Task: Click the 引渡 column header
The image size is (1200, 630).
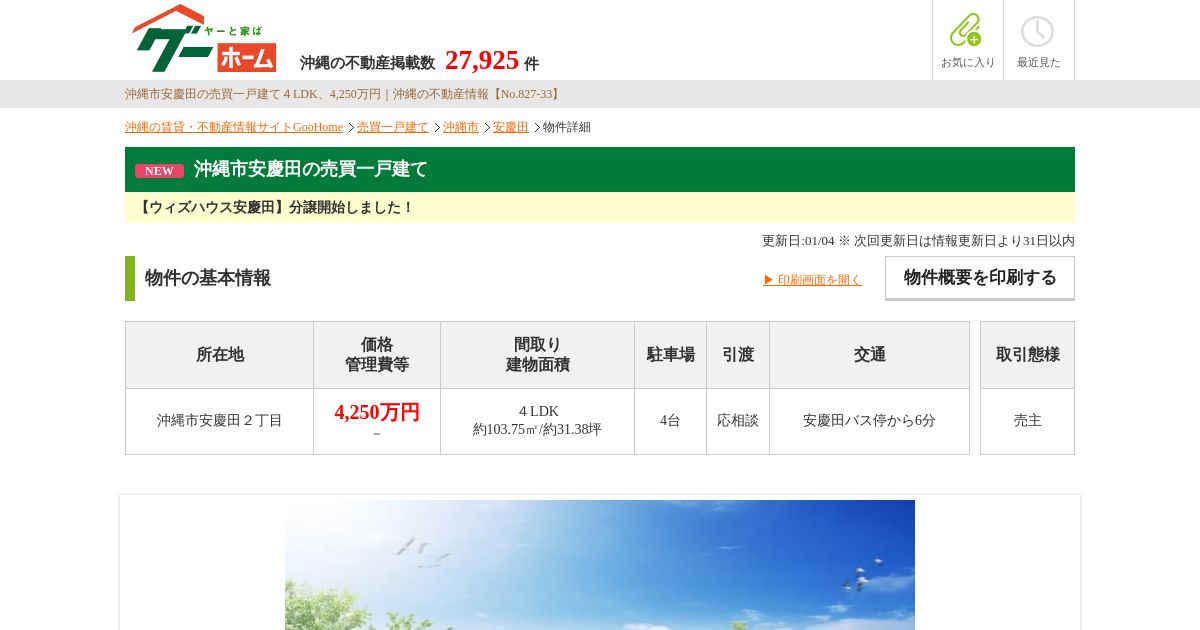Action: pyautogui.click(x=738, y=355)
